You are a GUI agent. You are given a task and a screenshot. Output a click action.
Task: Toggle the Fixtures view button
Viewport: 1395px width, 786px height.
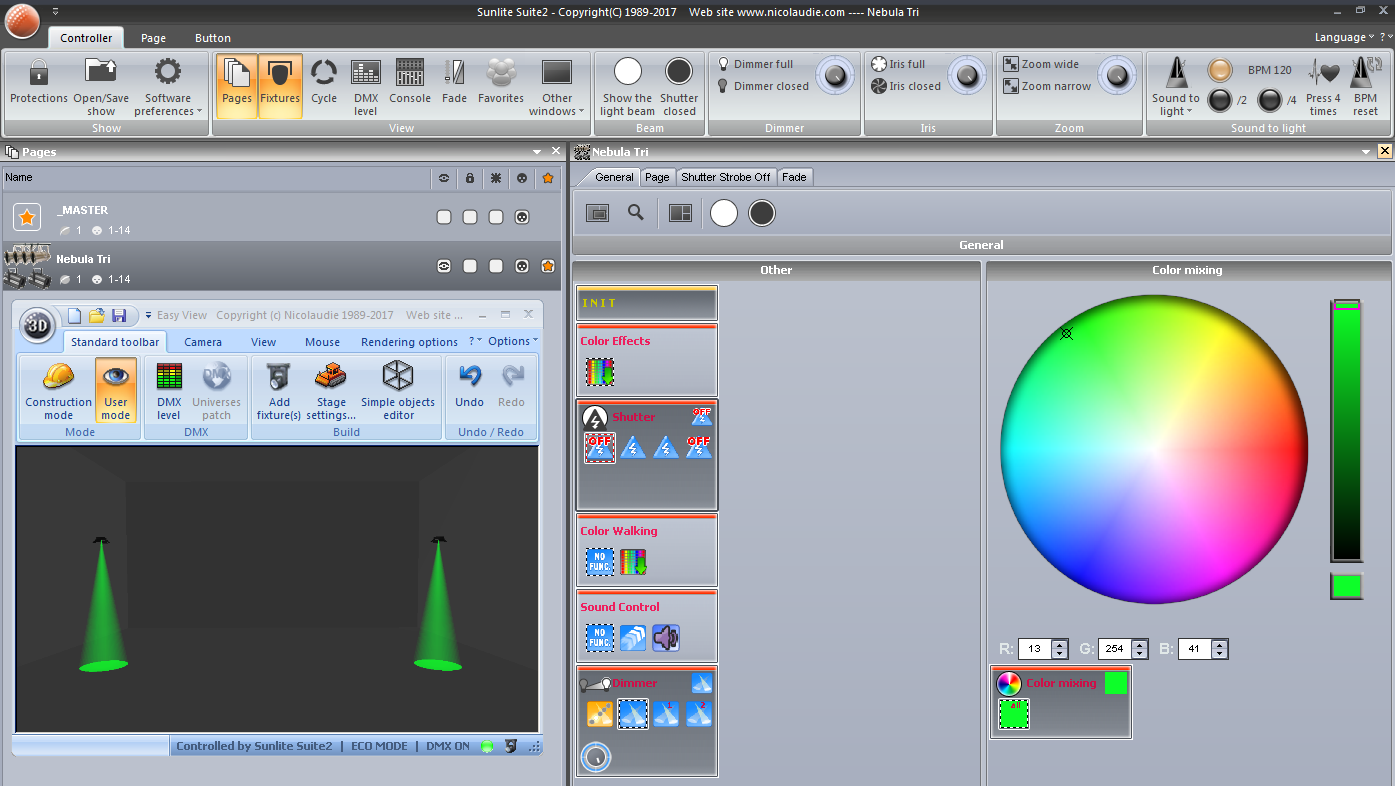click(x=280, y=85)
